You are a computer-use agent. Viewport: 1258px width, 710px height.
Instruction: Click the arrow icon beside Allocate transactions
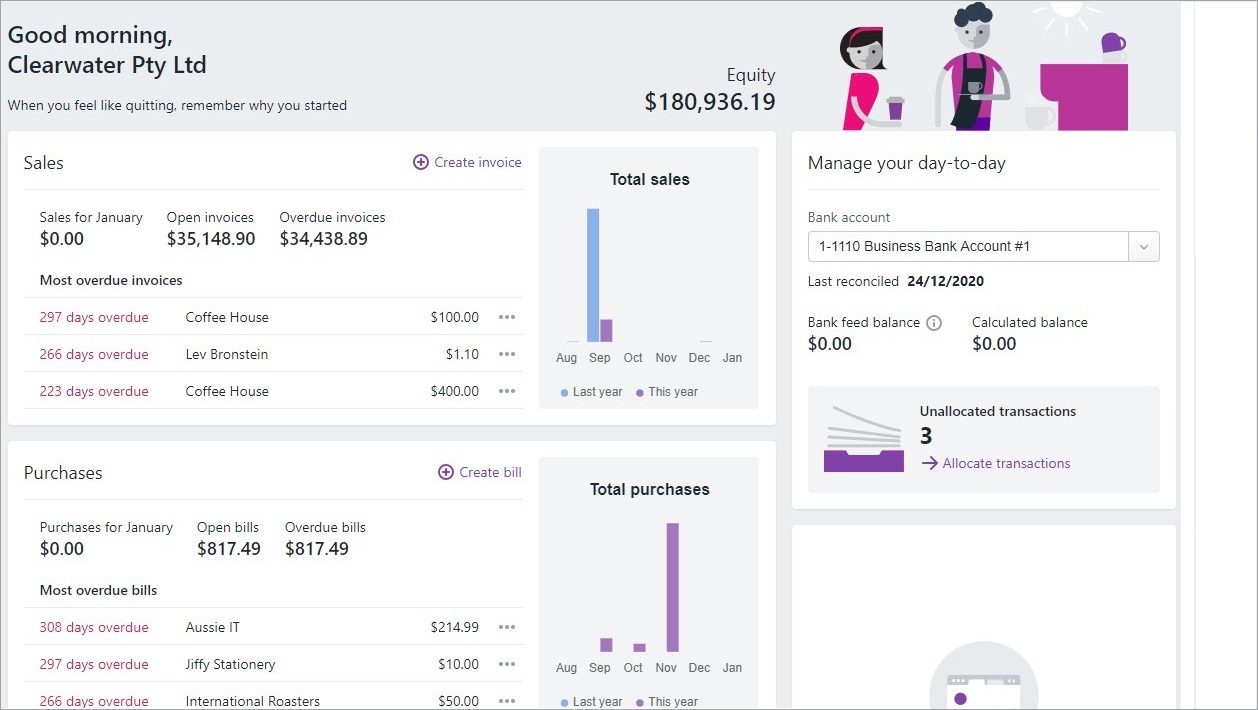click(929, 463)
